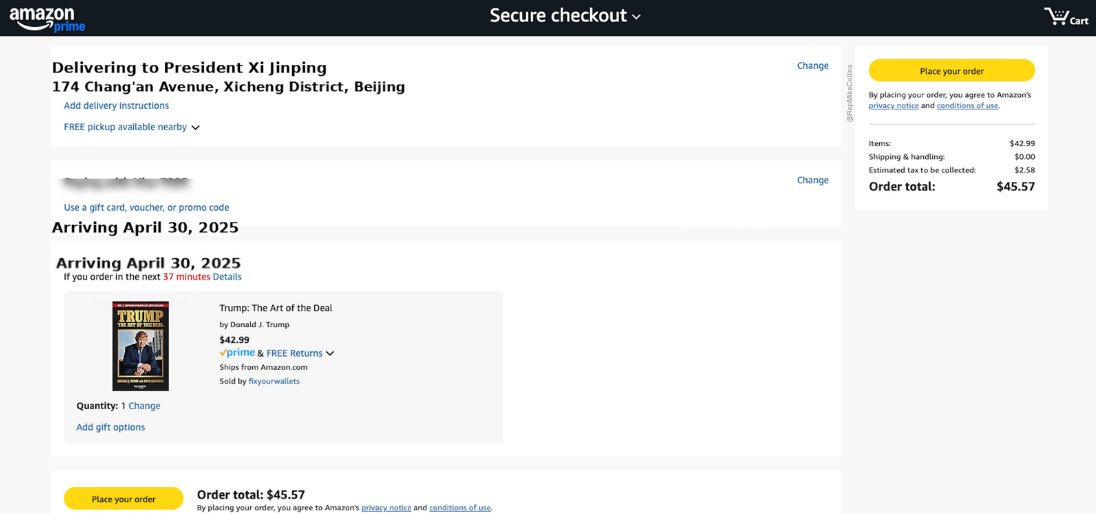Select the Items $42.99 value in sidebar
This screenshot has width=1096, height=514.
[1023, 143]
